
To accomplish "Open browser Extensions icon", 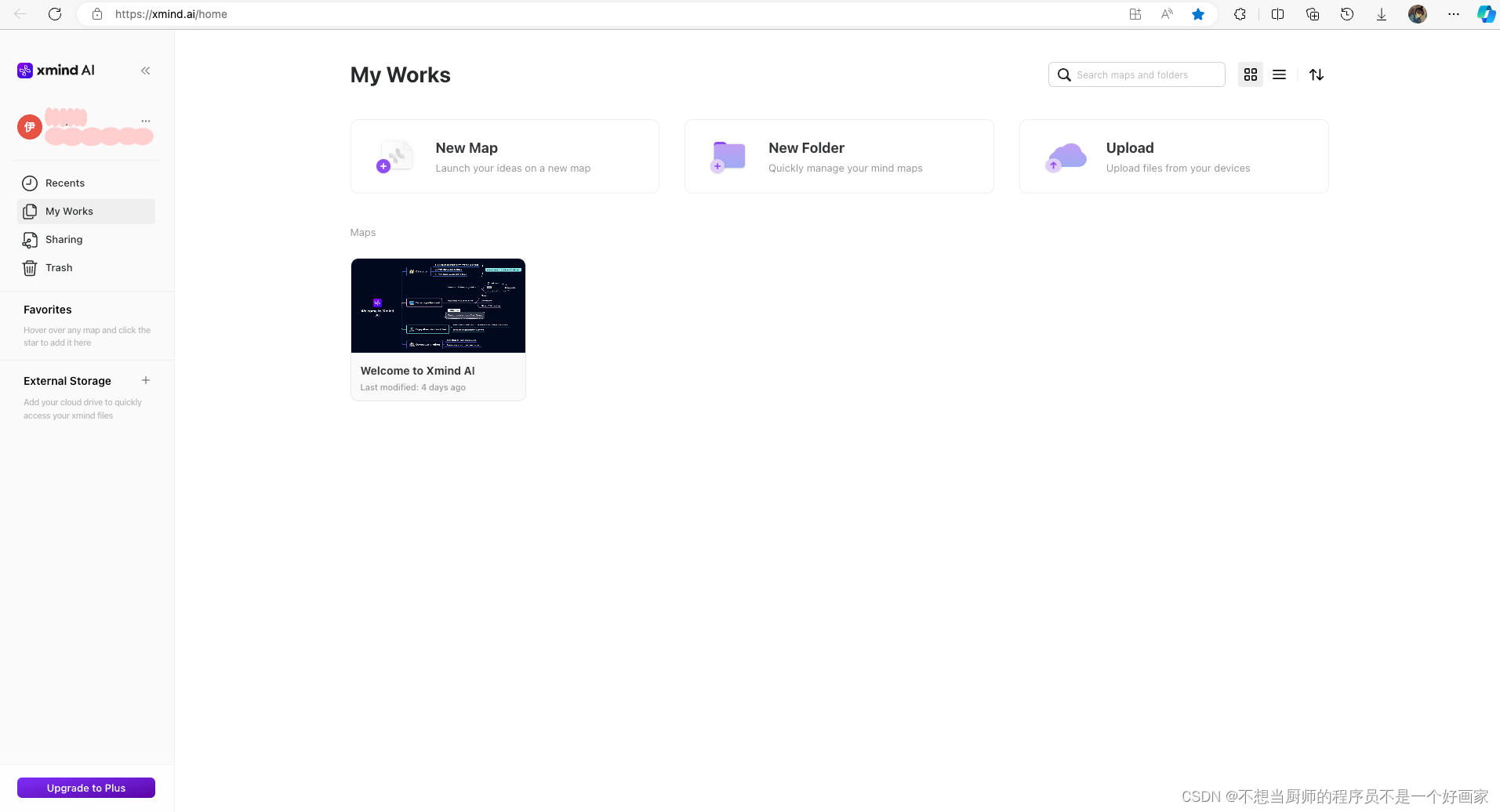I will (x=1240, y=14).
